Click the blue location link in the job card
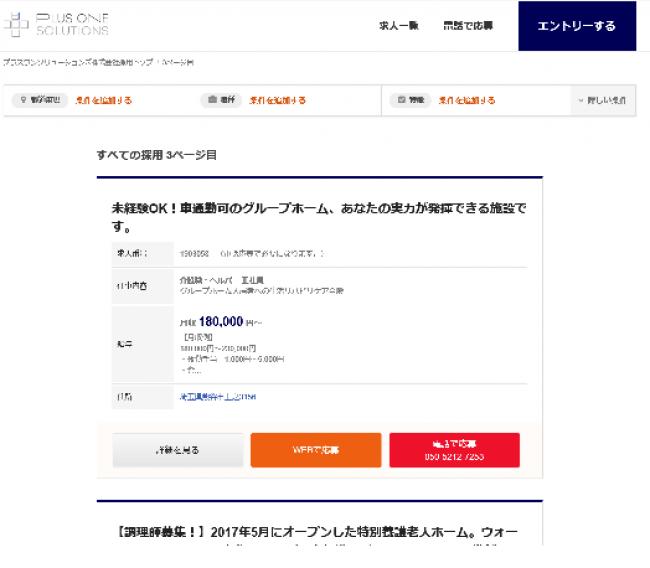Viewport: 650px width, 568px height. [x=218, y=397]
